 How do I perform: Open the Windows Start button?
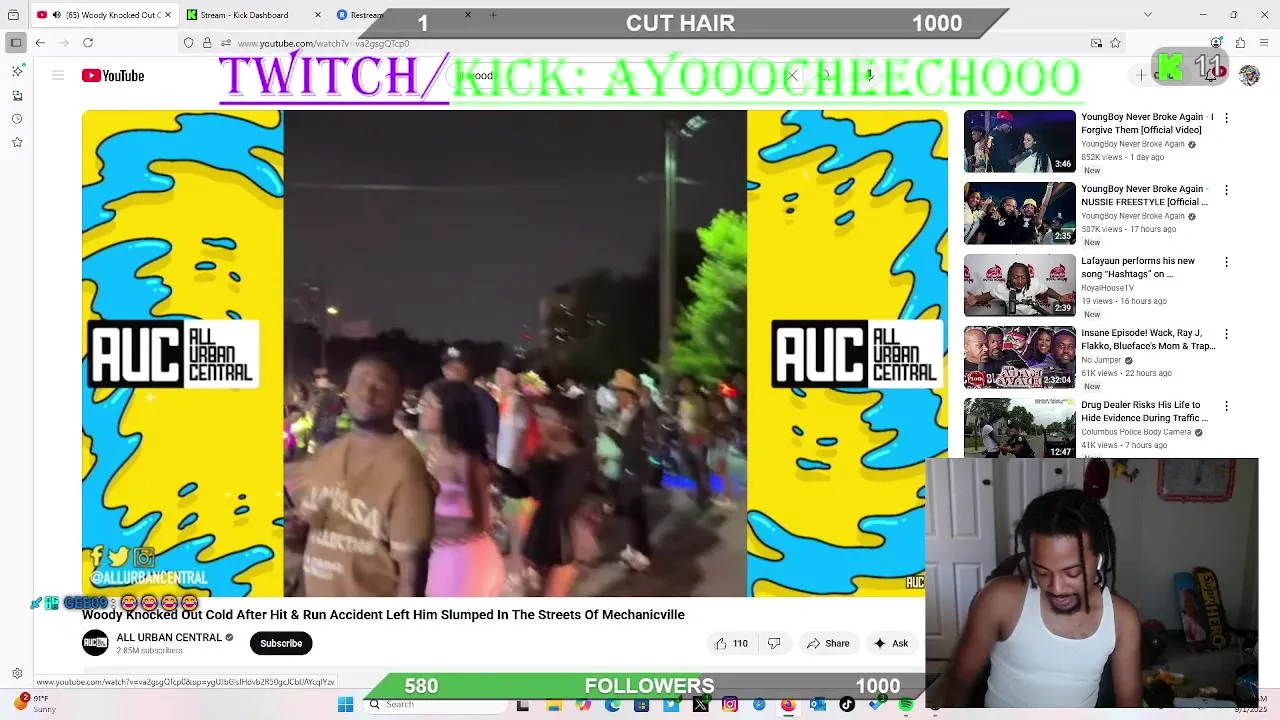tap(345, 704)
